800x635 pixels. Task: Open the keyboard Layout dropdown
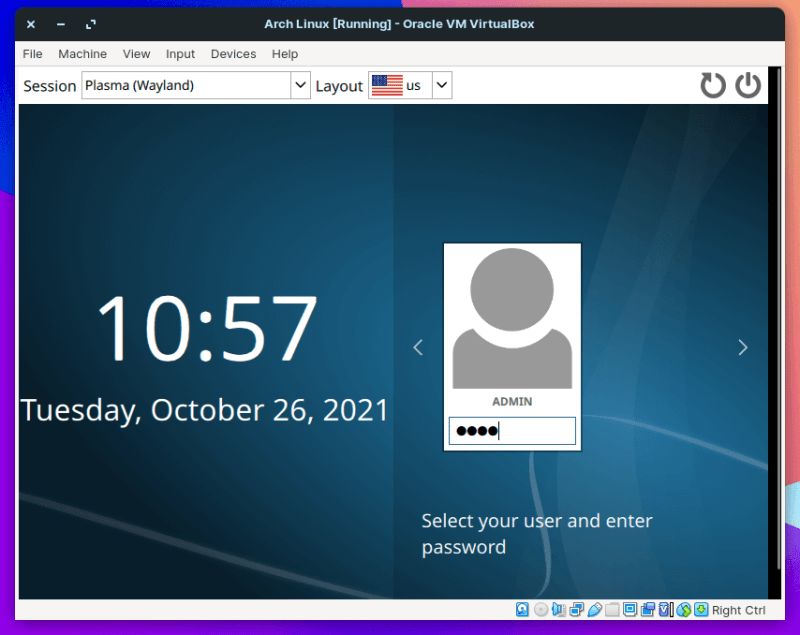[x=441, y=85]
